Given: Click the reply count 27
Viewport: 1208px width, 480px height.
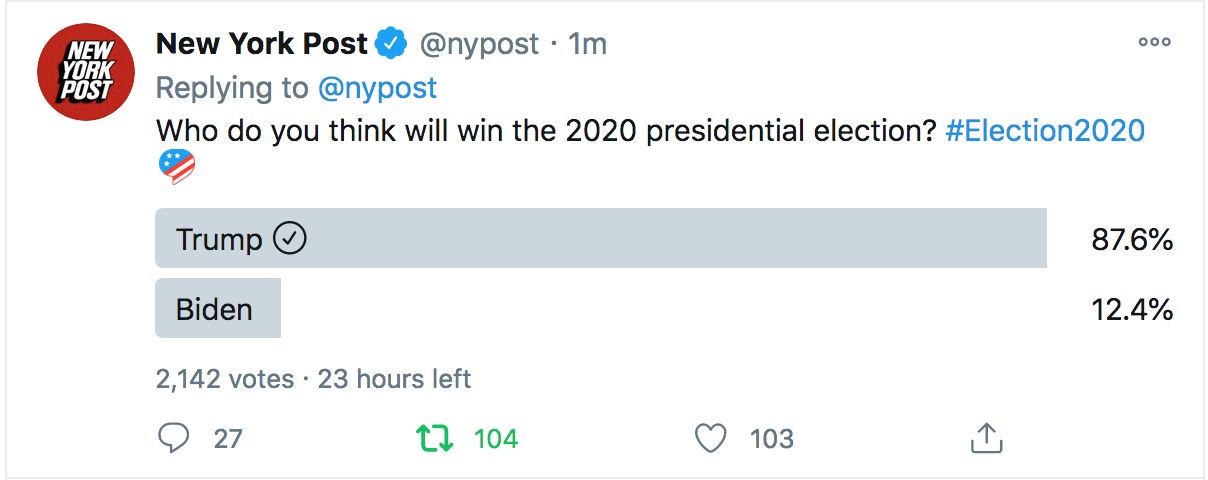Looking at the screenshot, I should coord(228,438).
